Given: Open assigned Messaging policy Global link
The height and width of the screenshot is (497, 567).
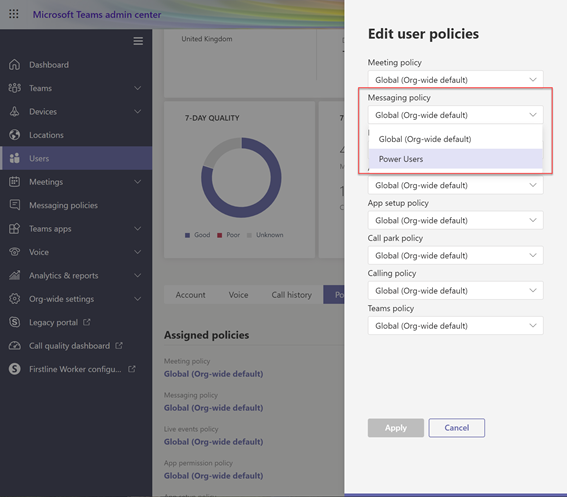Looking at the screenshot, I should (x=213, y=408).
